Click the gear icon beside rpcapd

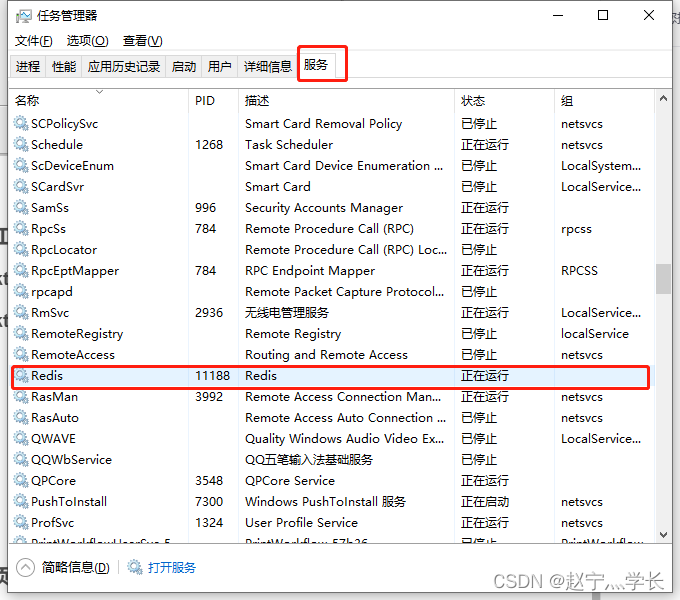(21, 291)
